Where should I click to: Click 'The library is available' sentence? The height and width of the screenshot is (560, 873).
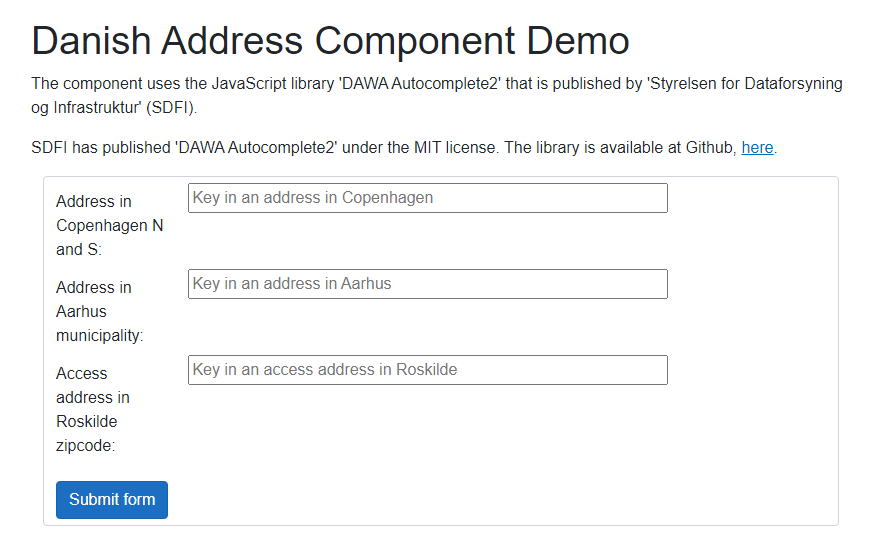coord(591,148)
